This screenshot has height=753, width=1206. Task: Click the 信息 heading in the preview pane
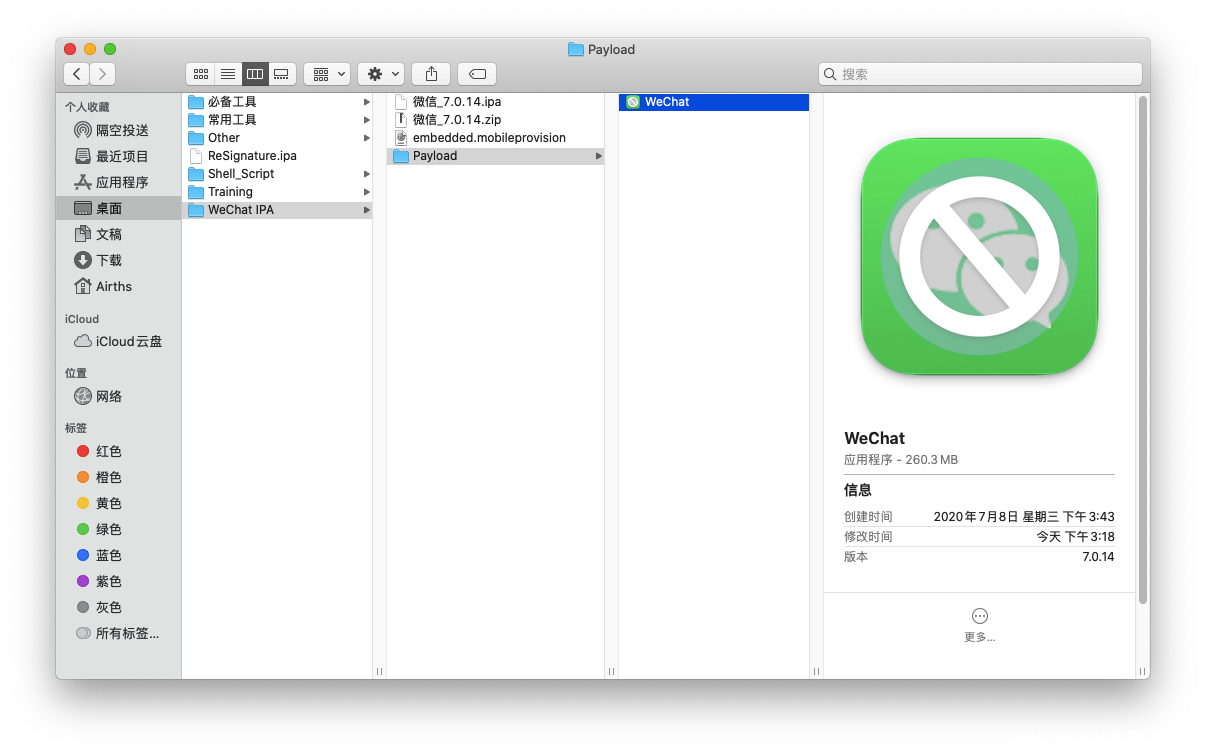click(858, 490)
